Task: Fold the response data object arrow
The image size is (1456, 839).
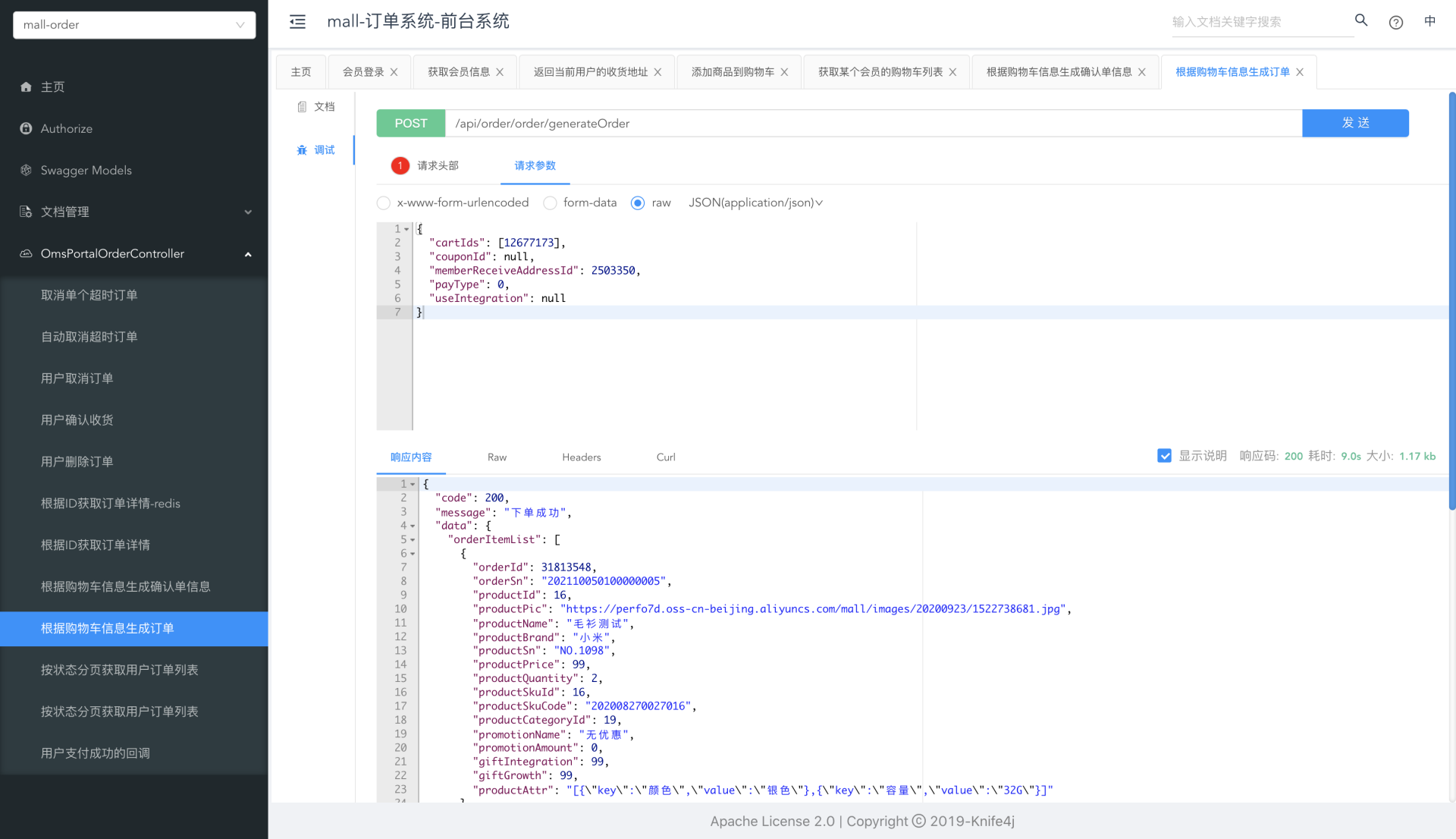Action: pyautogui.click(x=413, y=526)
